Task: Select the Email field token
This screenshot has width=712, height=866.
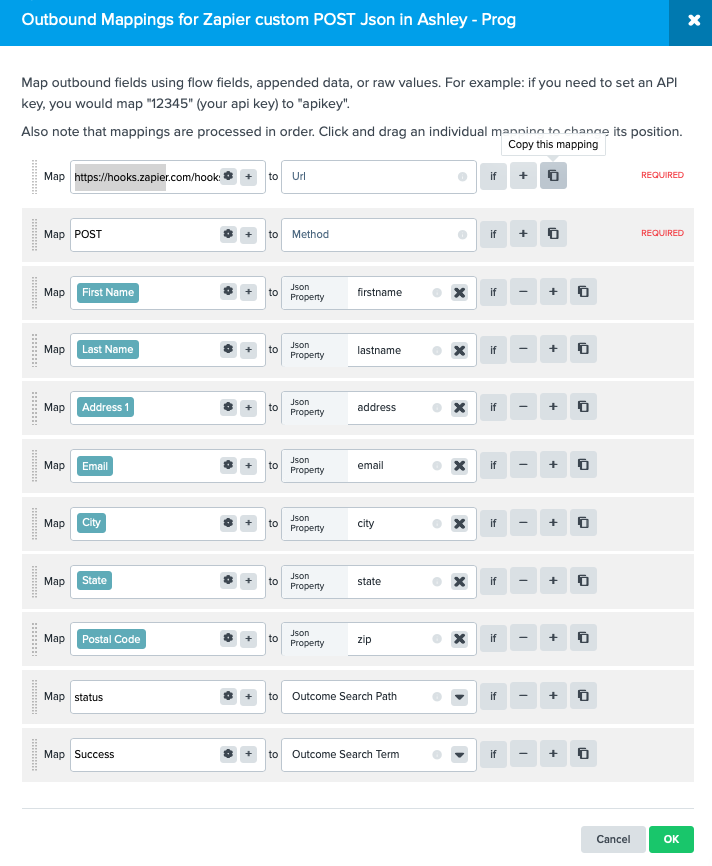Action: (95, 466)
